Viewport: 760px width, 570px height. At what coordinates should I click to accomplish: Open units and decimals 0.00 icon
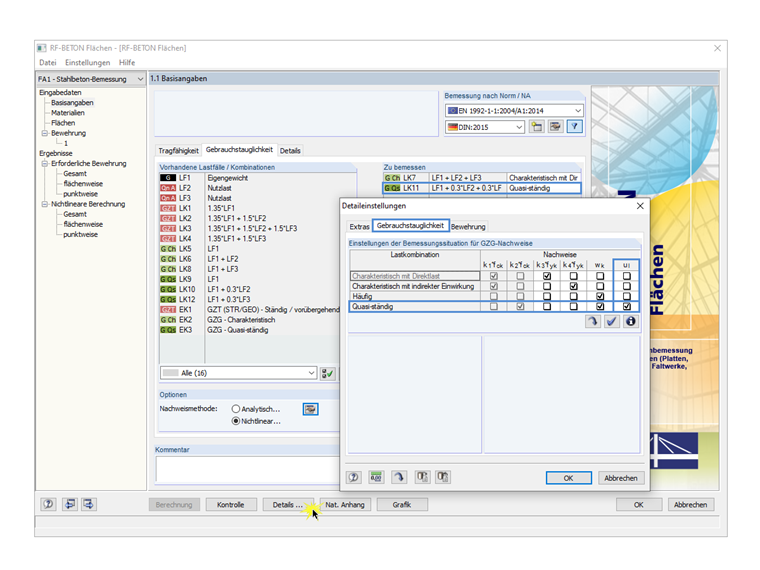(x=376, y=477)
